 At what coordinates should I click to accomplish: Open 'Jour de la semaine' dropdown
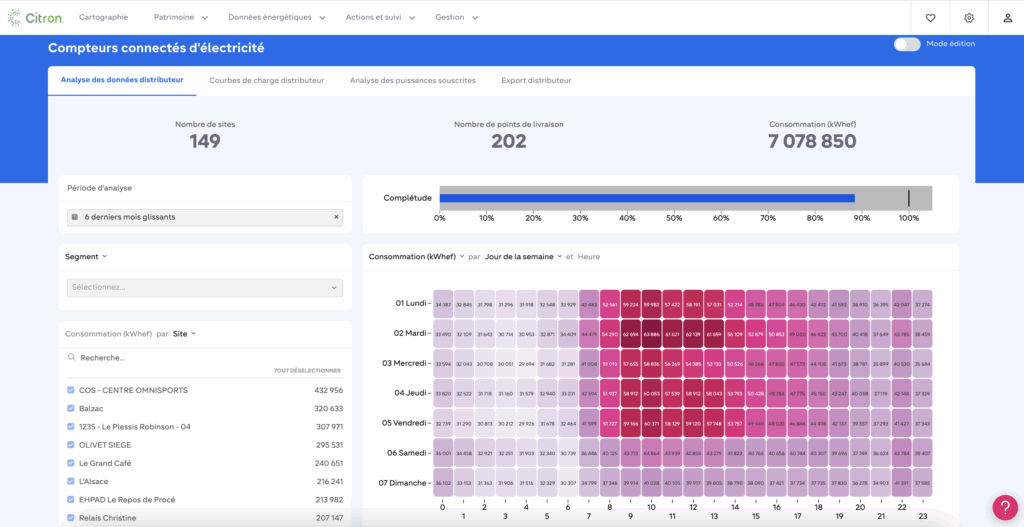[523, 257]
